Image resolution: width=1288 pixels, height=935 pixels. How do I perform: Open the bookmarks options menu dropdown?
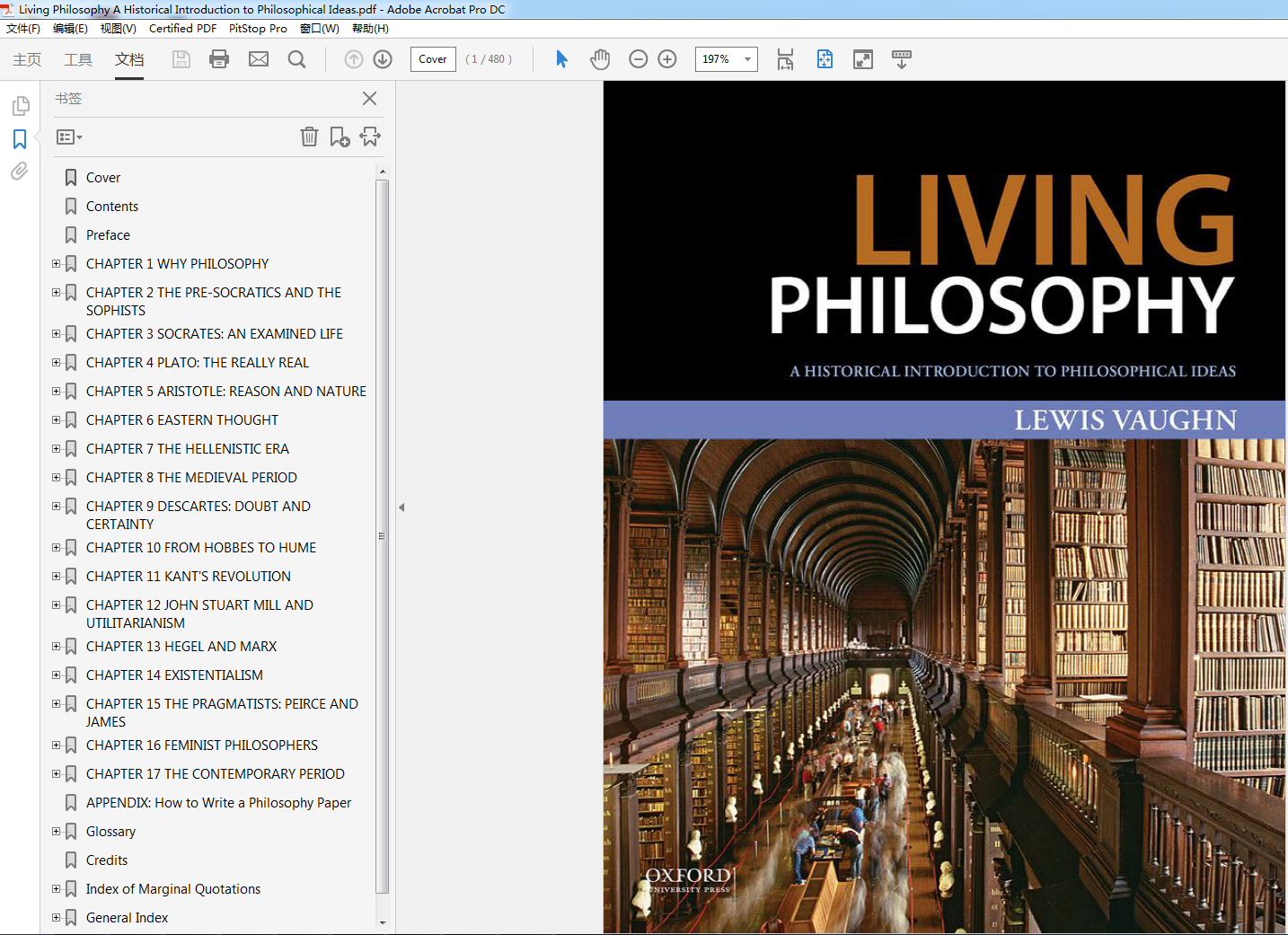tap(69, 137)
